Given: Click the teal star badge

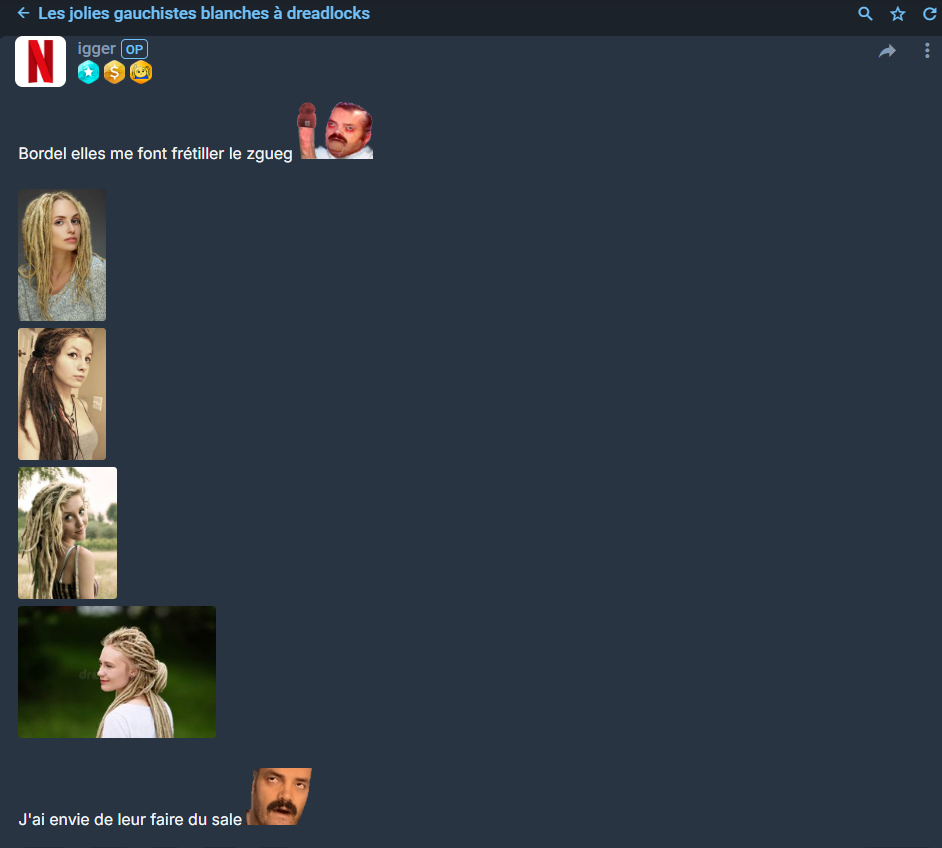Looking at the screenshot, I should pos(88,73).
